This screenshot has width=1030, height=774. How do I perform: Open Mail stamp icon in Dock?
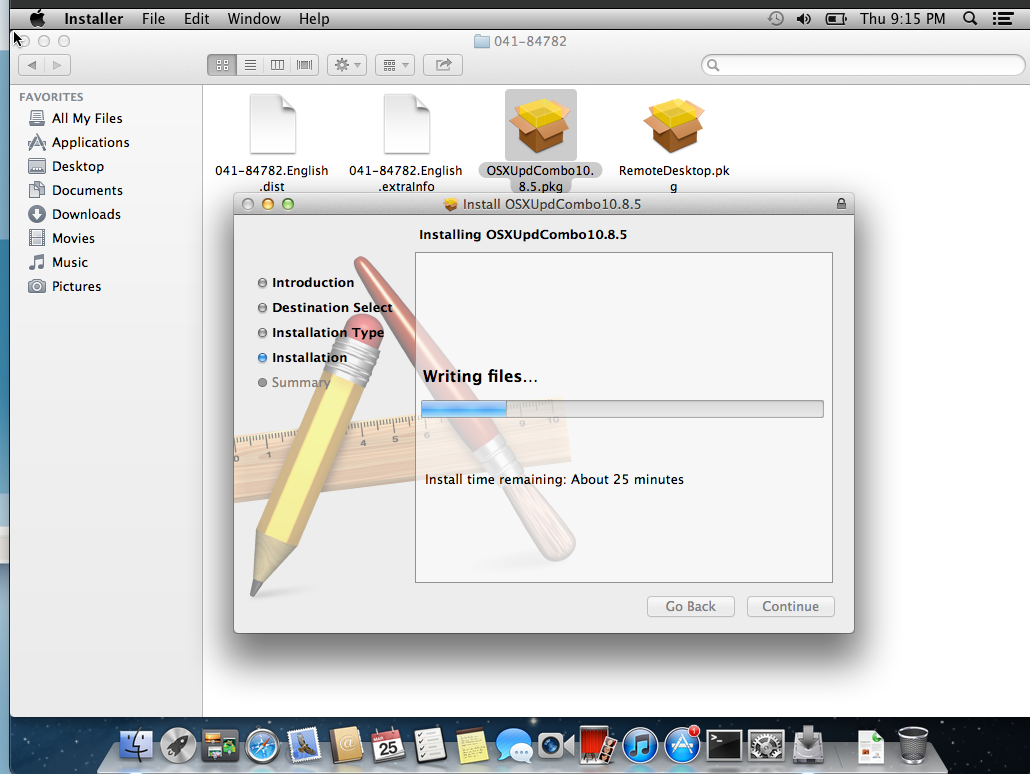coord(304,746)
